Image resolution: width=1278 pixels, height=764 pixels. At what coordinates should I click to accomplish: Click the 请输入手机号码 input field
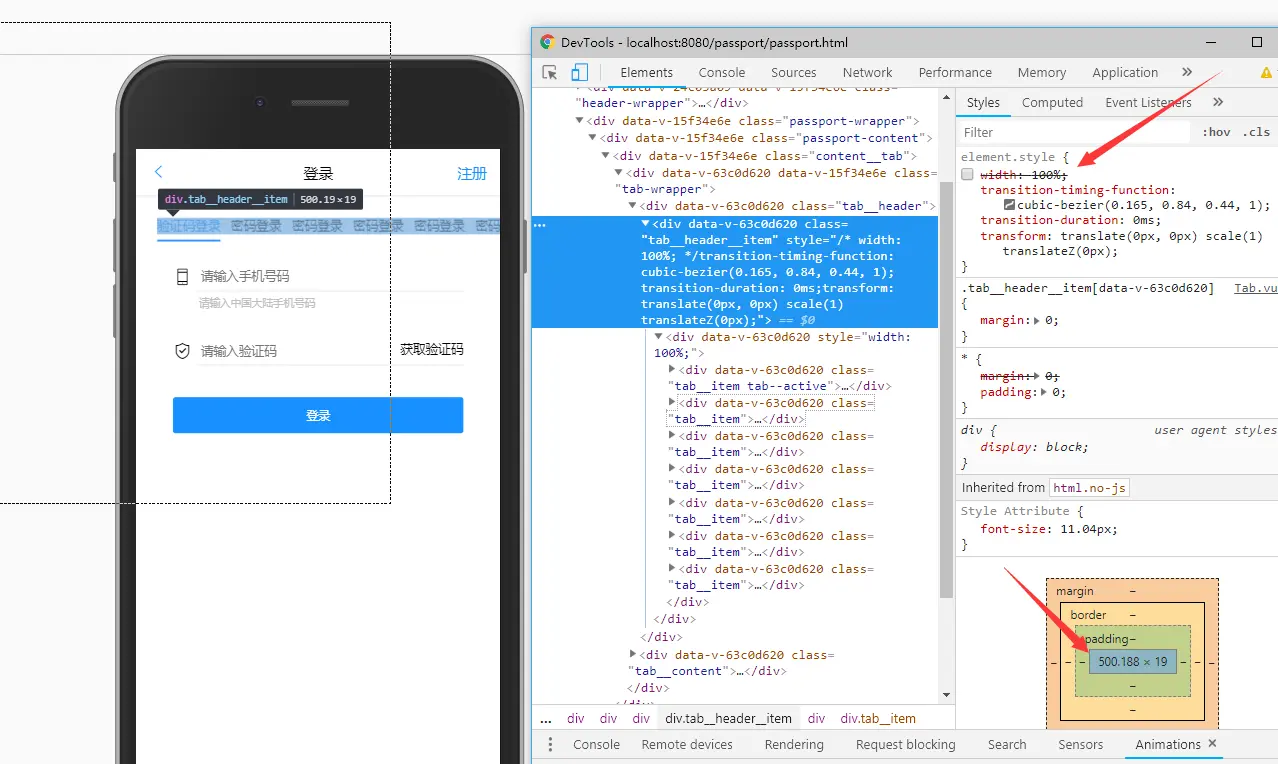pos(331,276)
